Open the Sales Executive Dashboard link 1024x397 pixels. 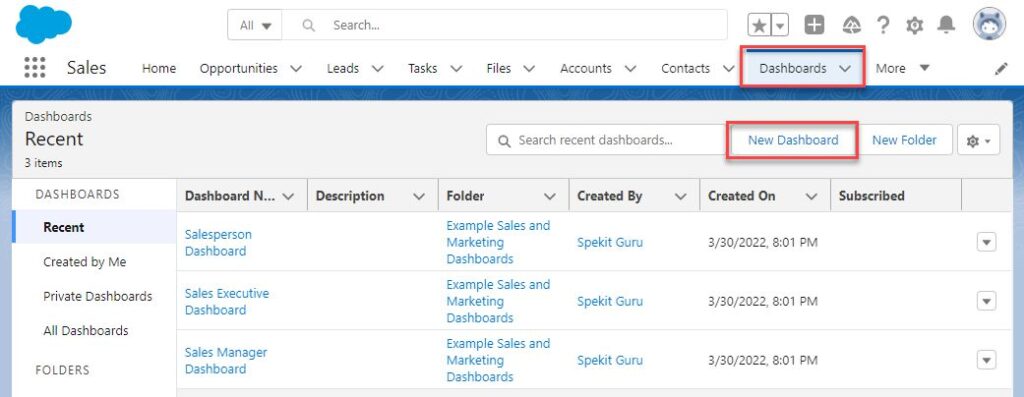227,302
